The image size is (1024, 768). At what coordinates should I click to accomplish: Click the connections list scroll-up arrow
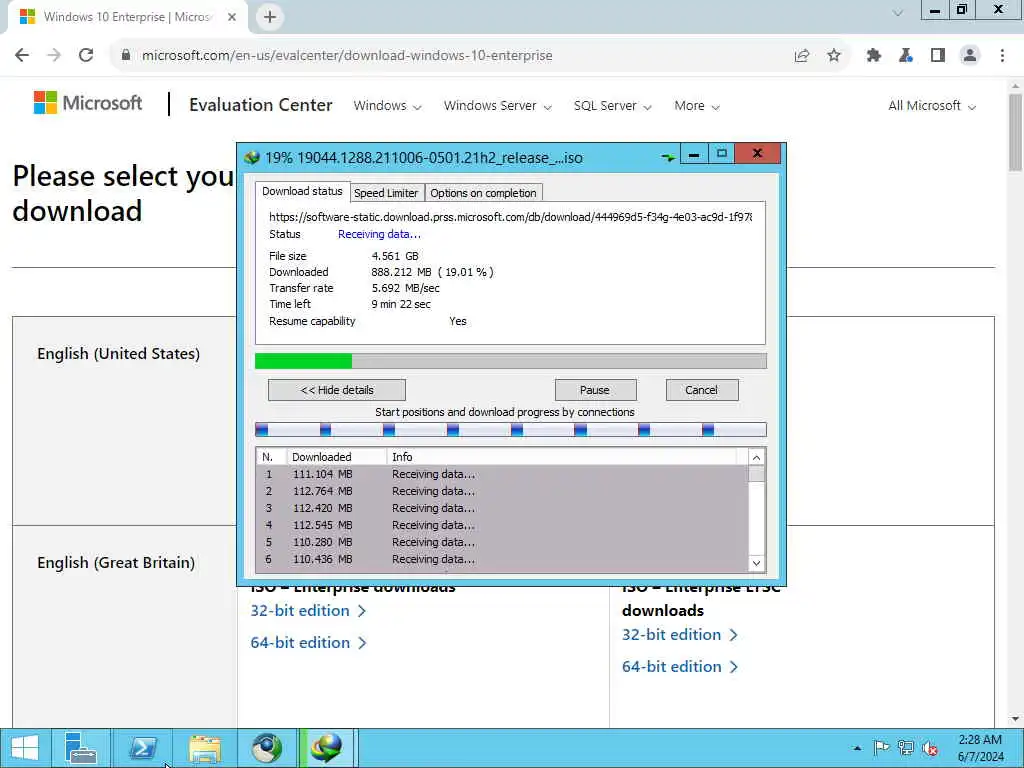[756, 457]
